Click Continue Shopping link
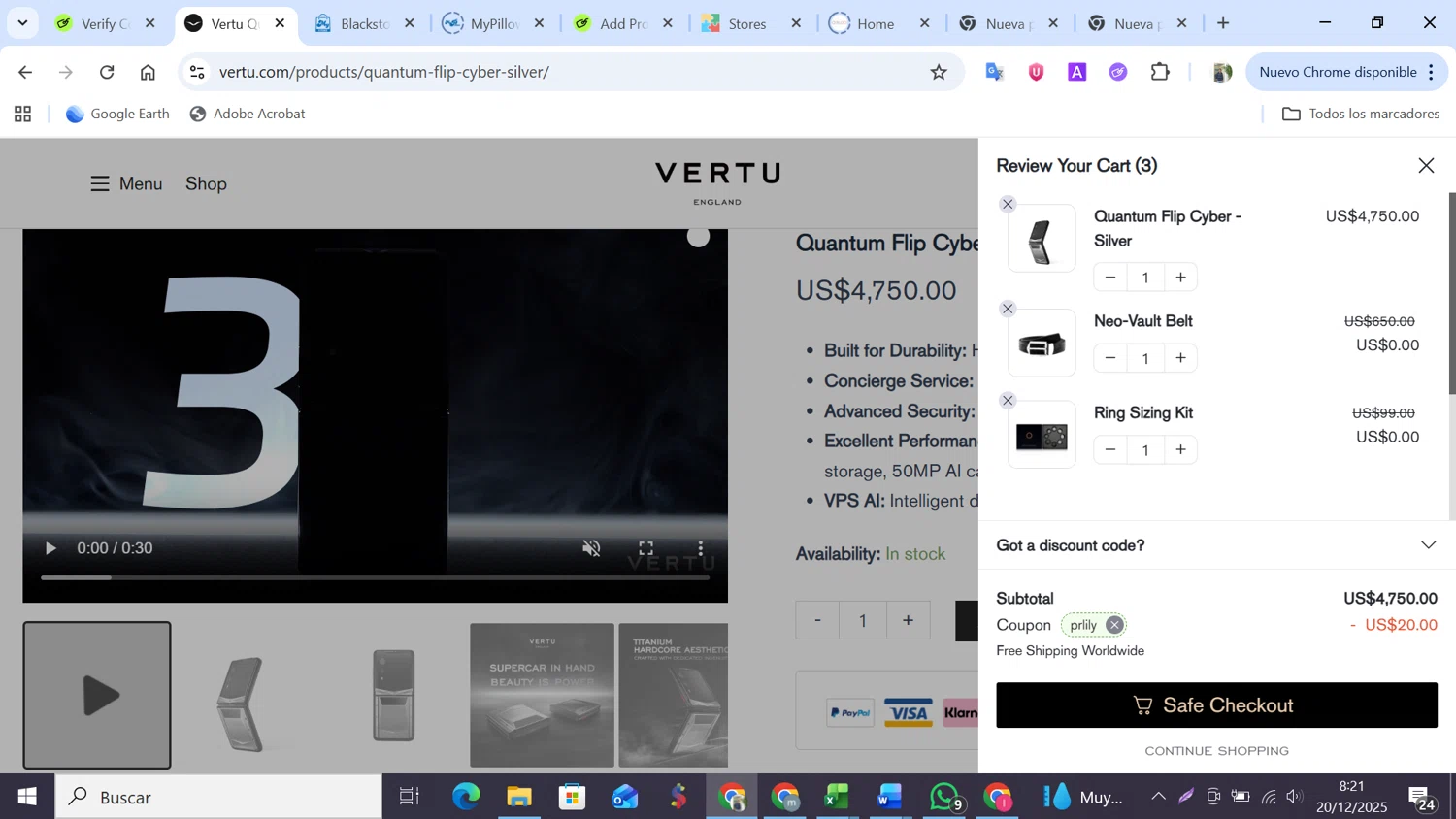This screenshot has height=819, width=1456. (1216, 751)
